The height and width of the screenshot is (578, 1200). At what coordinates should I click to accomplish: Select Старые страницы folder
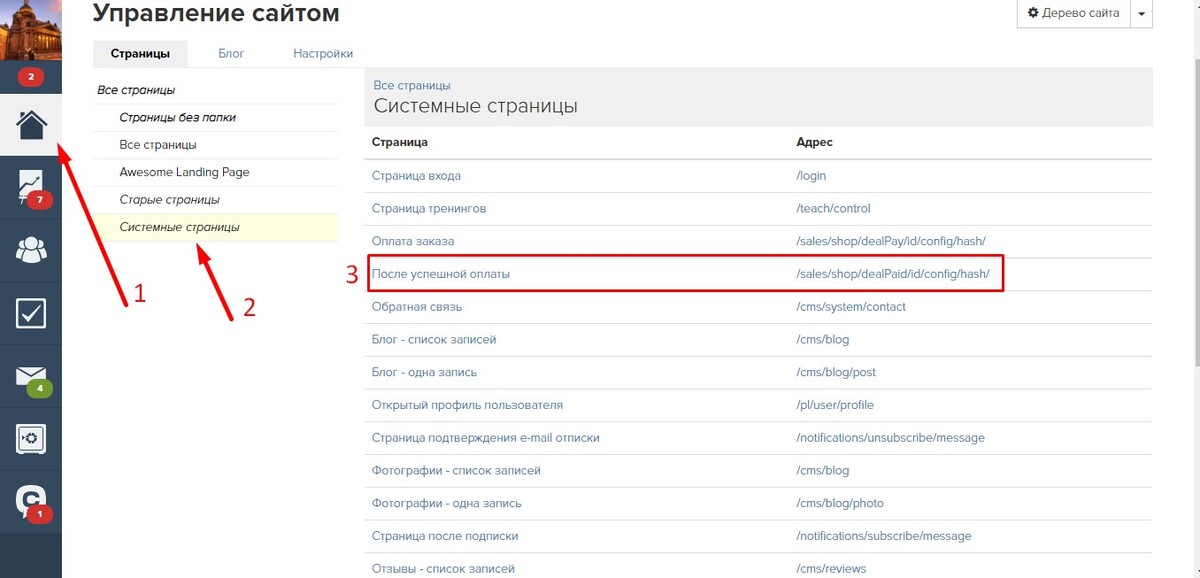tap(169, 199)
